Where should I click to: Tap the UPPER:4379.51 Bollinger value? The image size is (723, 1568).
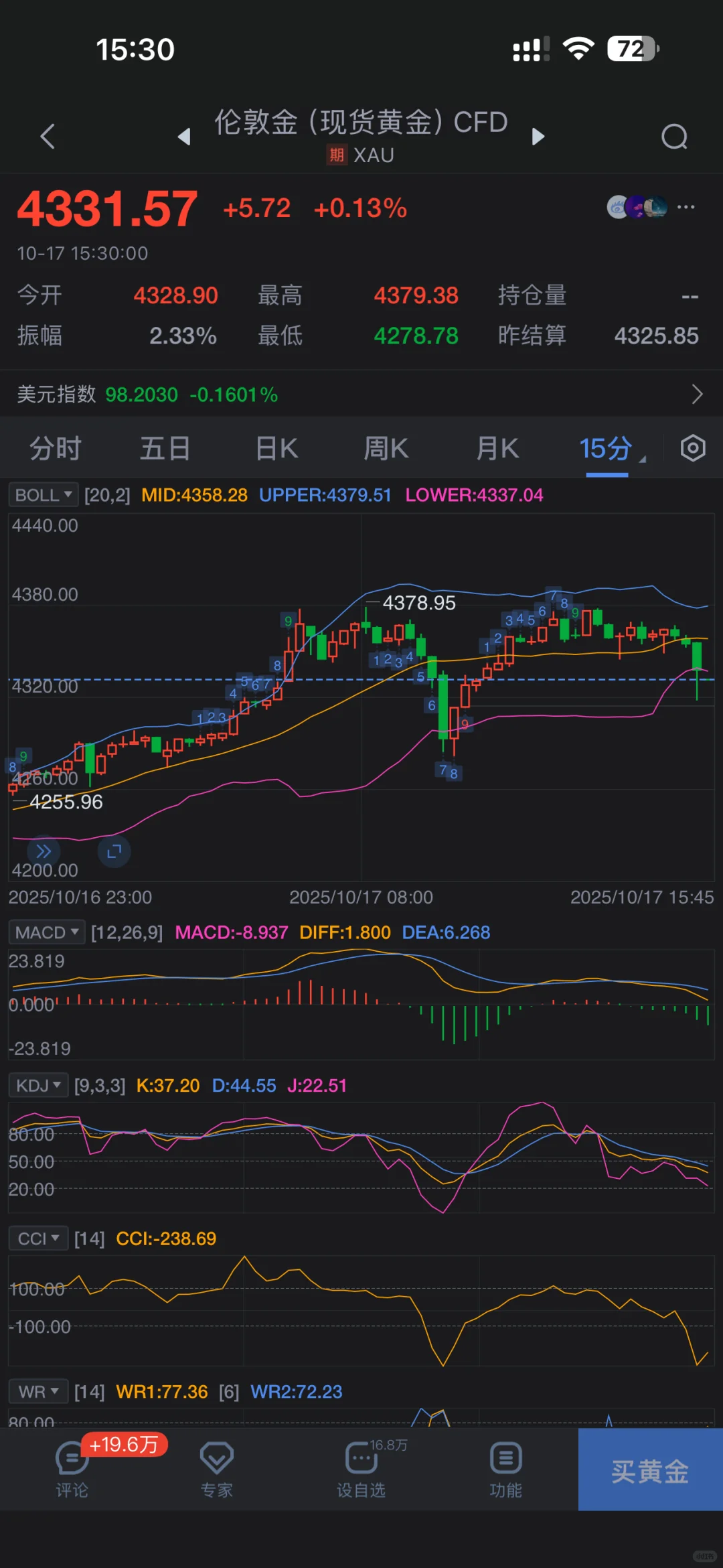(x=325, y=495)
